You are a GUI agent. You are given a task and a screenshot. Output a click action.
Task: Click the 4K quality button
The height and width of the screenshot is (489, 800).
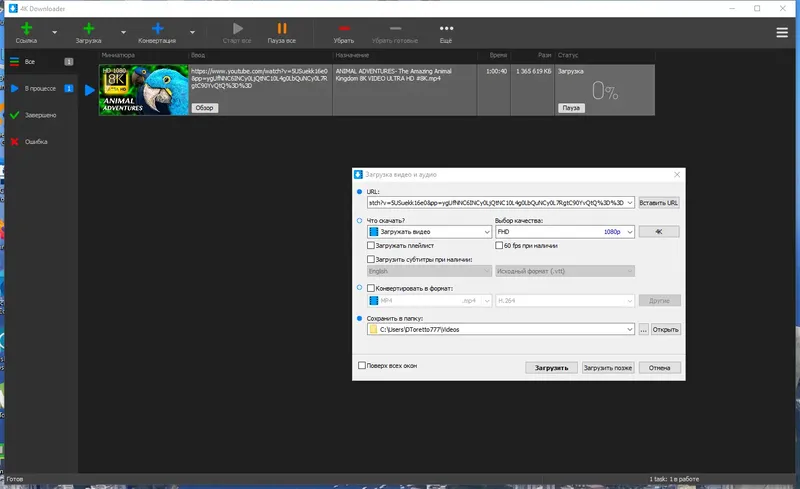[x=659, y=232]
